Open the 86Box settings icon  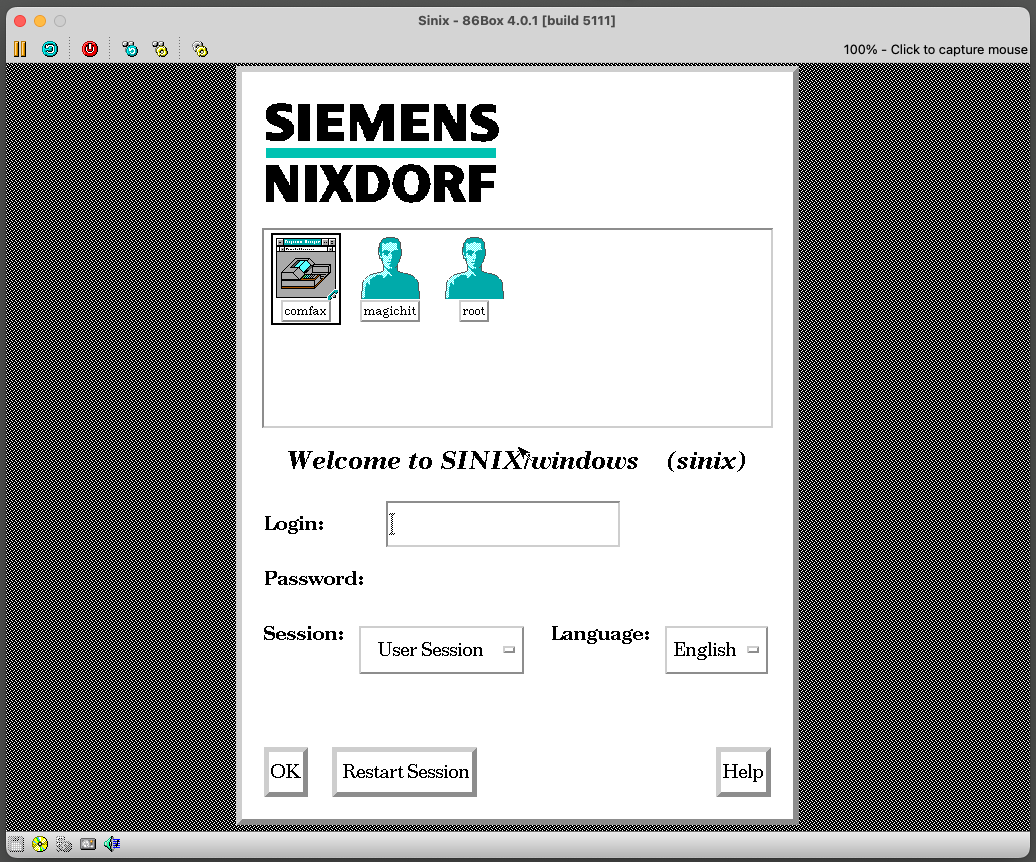[x=200, y=48]
